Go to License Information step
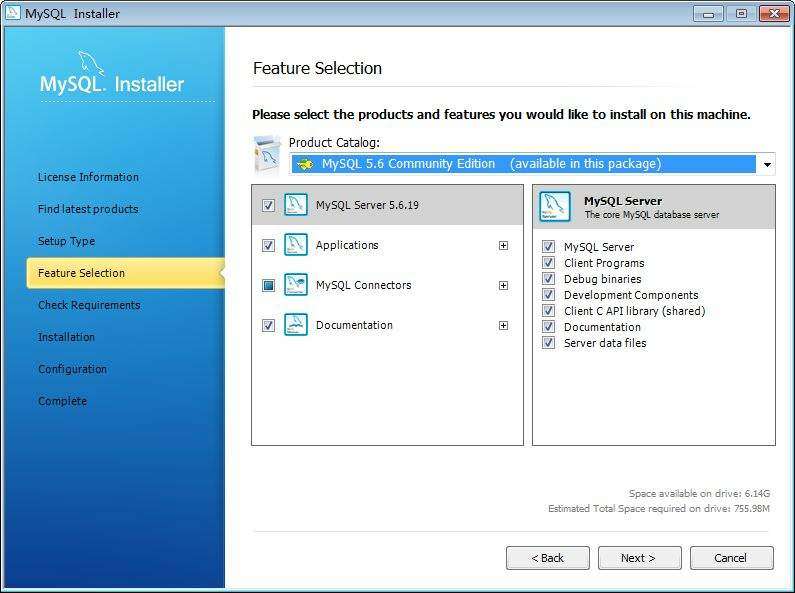795x593 pixels. (x=88, y=177)
